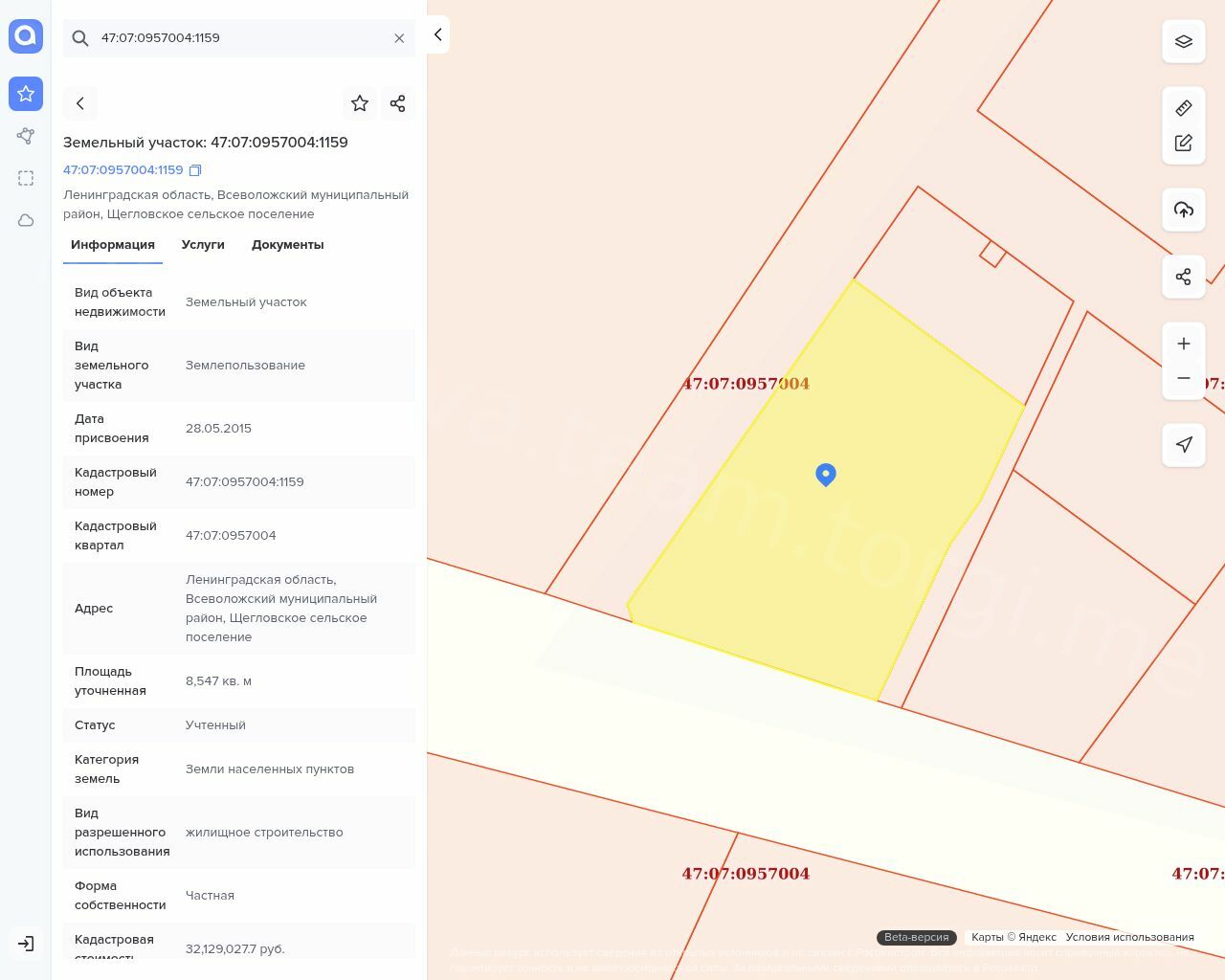Screen dimensions: 1225x980
Task: Collapse the left information panel
Action: tap(437, 34)
